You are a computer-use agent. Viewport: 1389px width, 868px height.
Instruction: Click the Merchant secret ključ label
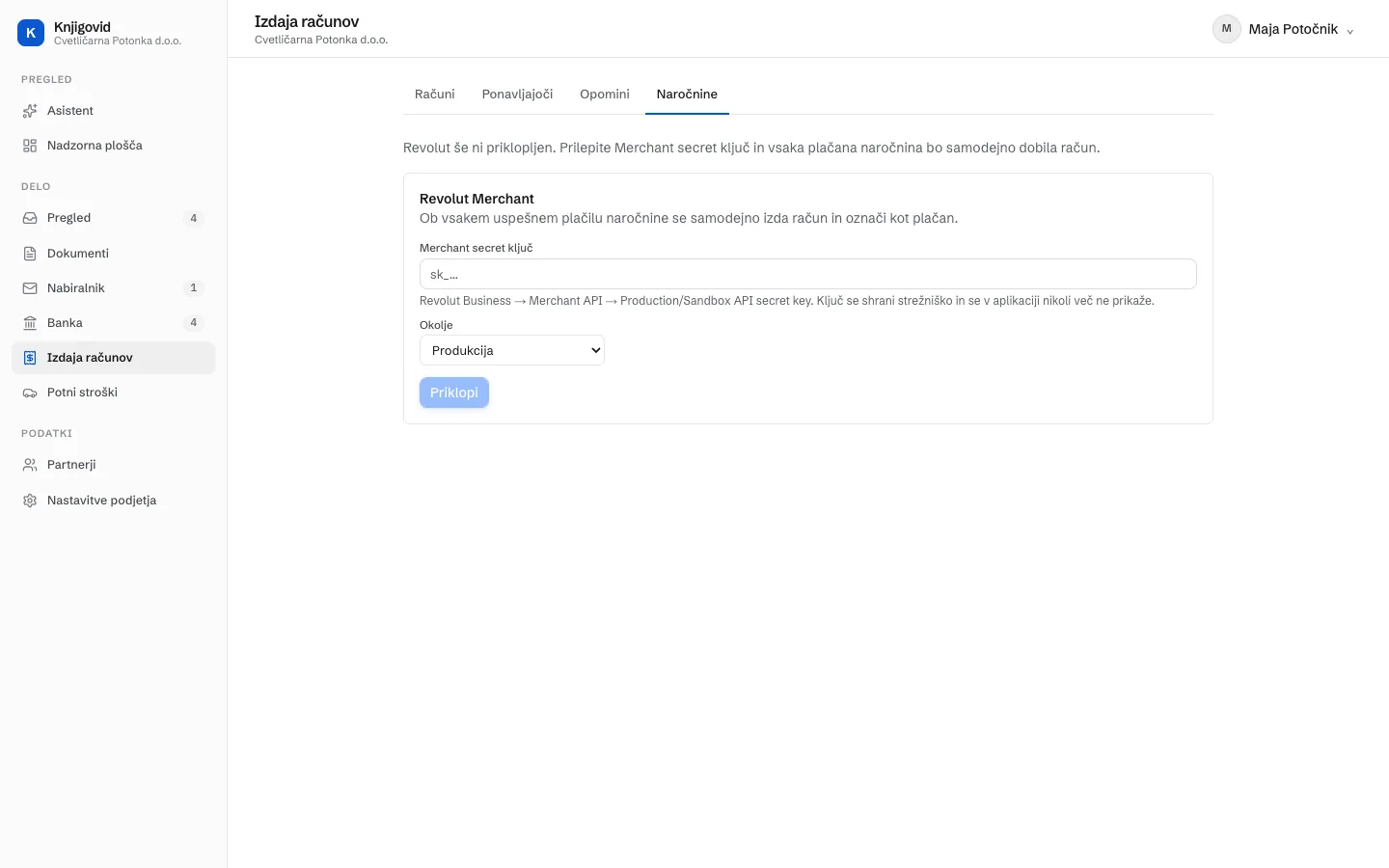(x=477, y=248)
